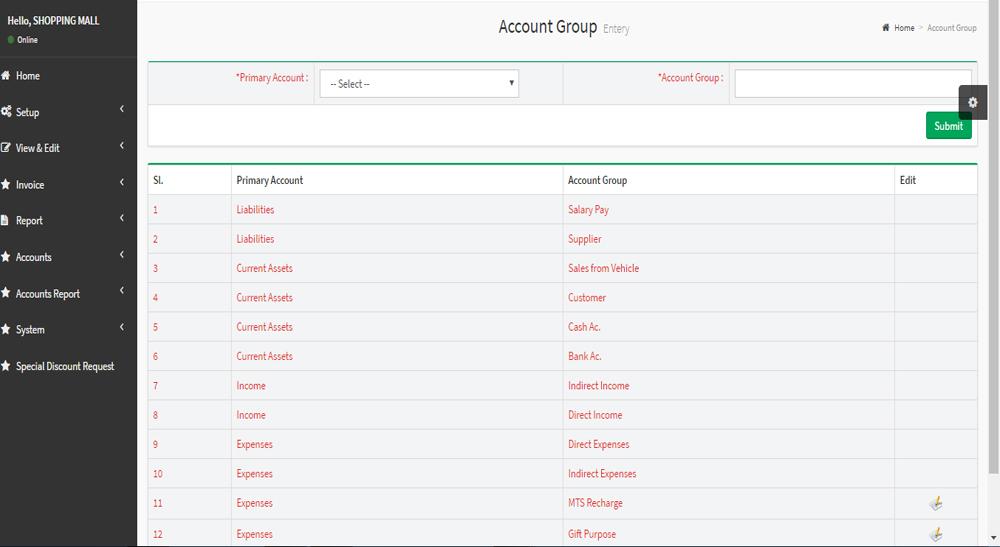Select the Indirect Income cell
The width and height of the screenshot is (1000, 547).
(728, 386)
